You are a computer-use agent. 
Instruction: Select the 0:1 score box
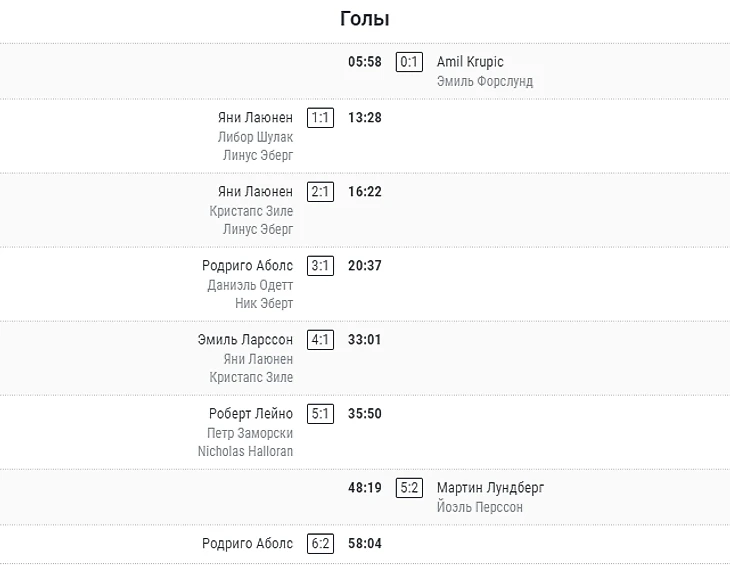coord(409,62)
